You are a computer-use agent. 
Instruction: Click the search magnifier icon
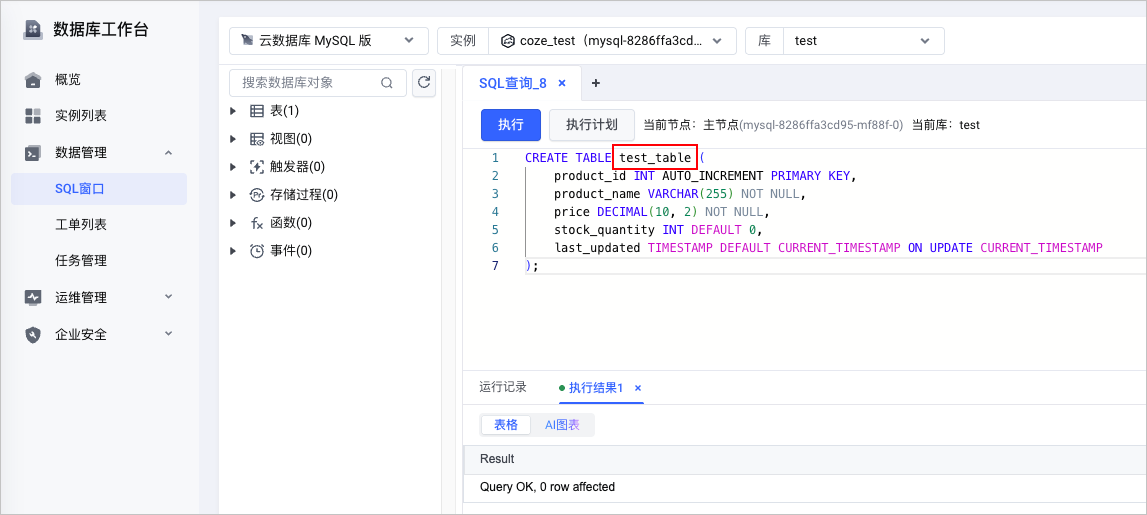tap(387, 83)
